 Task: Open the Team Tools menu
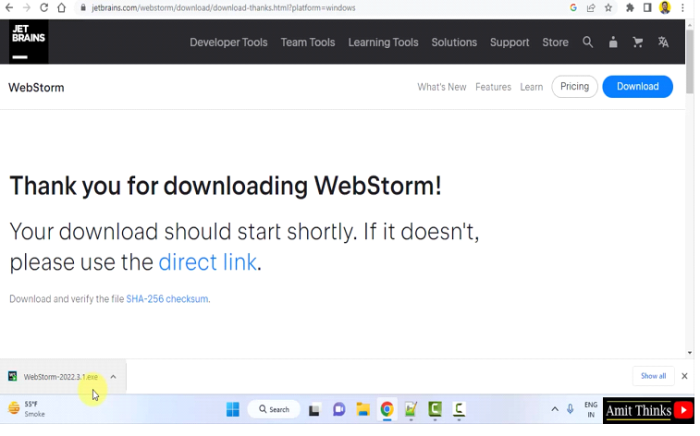[x=308, y=42]
